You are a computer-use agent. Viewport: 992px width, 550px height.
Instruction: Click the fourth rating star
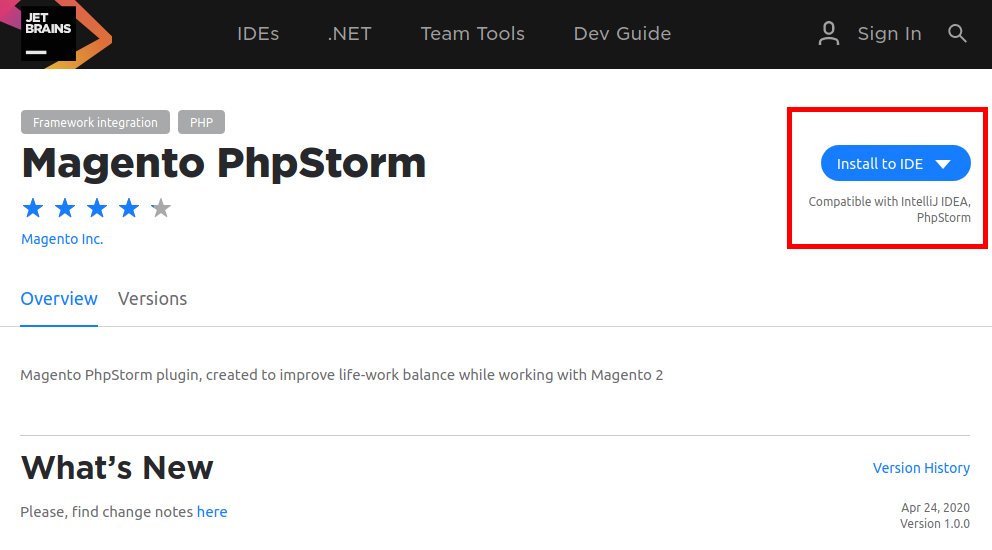coord(129,208)
